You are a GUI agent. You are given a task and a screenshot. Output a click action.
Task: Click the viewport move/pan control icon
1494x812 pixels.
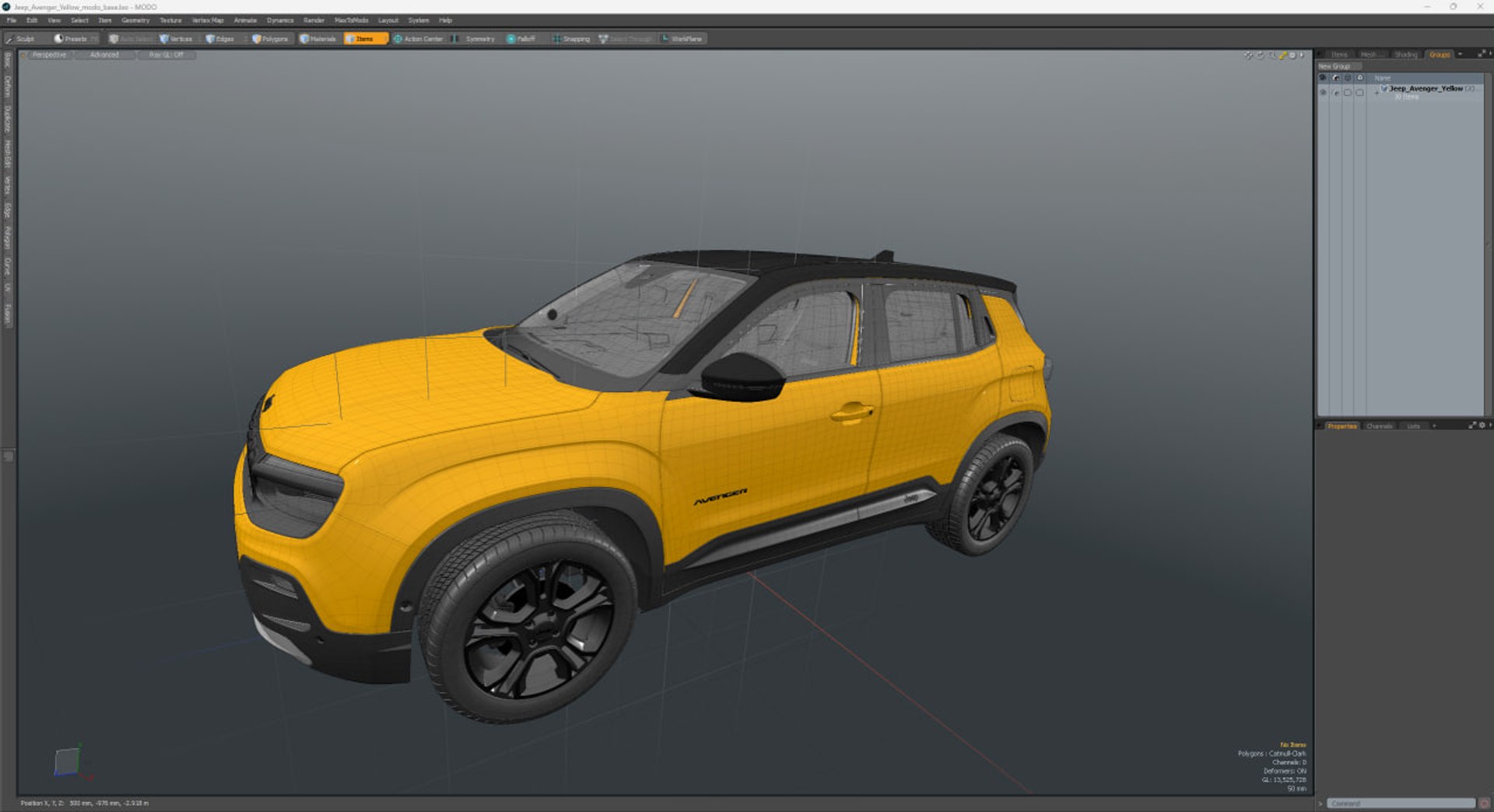tap(1248, 55)
